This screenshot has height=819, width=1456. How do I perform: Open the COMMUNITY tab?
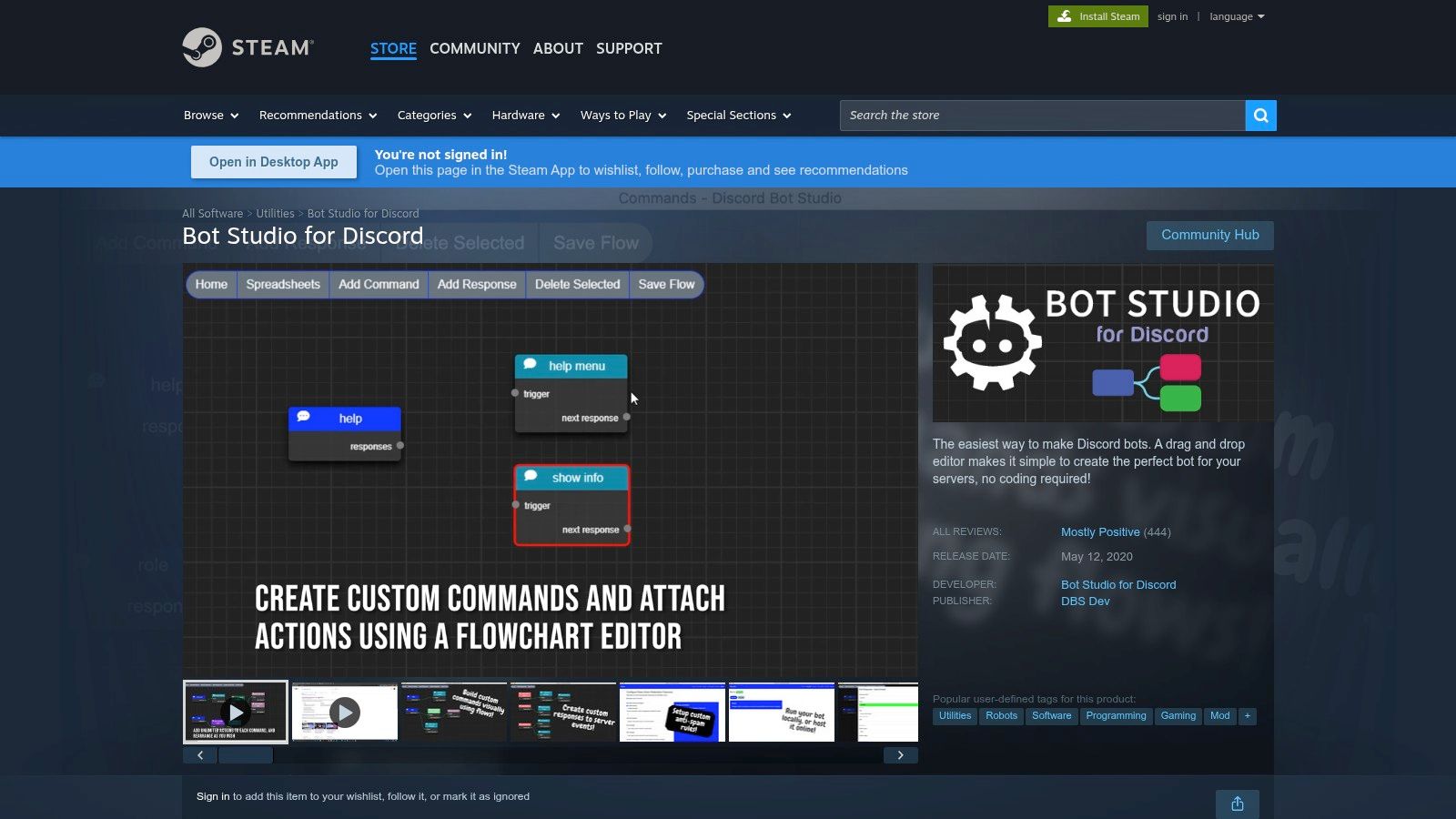[x=475, y=48]
